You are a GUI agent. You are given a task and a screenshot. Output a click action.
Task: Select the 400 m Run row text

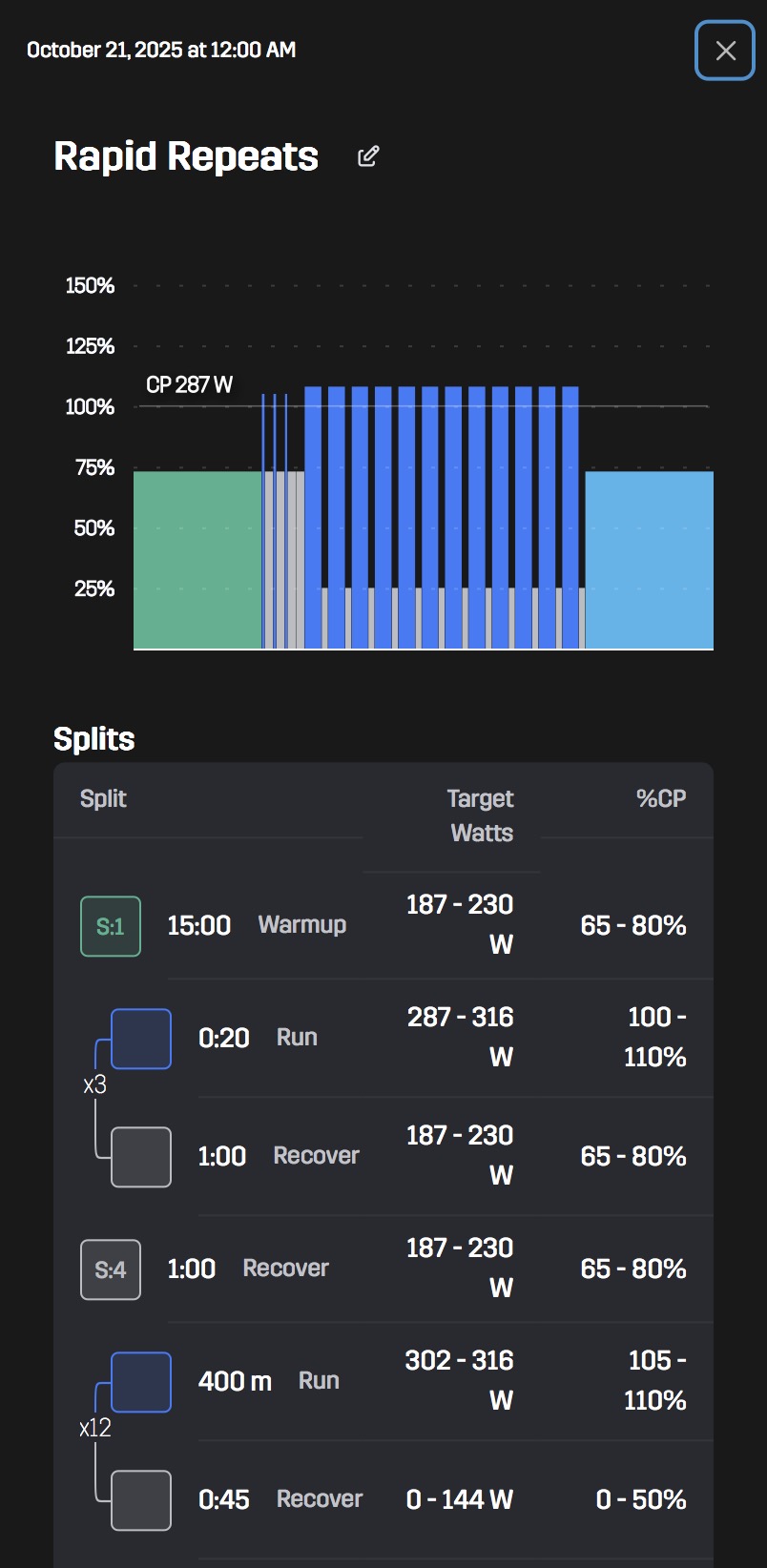269,1381
